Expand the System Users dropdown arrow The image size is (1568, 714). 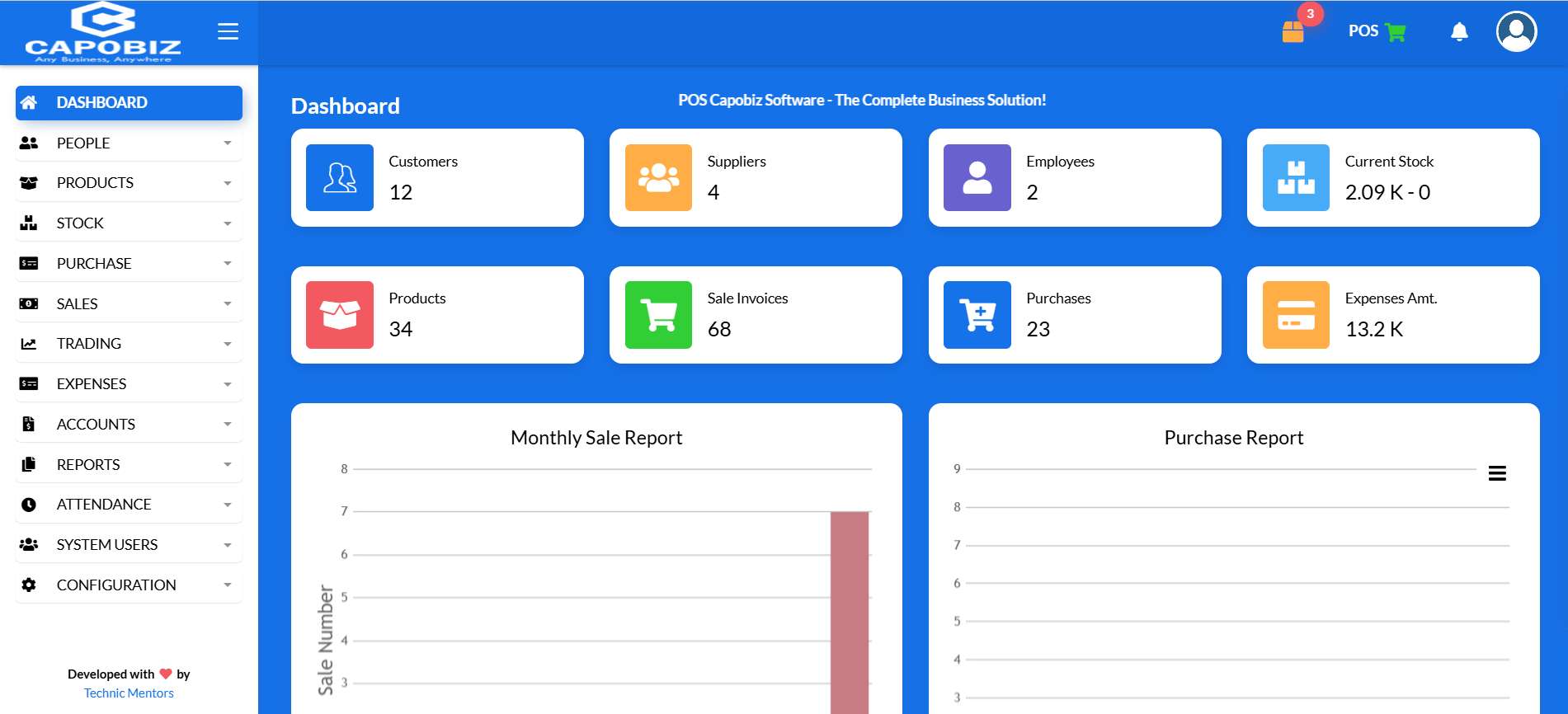coord(228,546)
